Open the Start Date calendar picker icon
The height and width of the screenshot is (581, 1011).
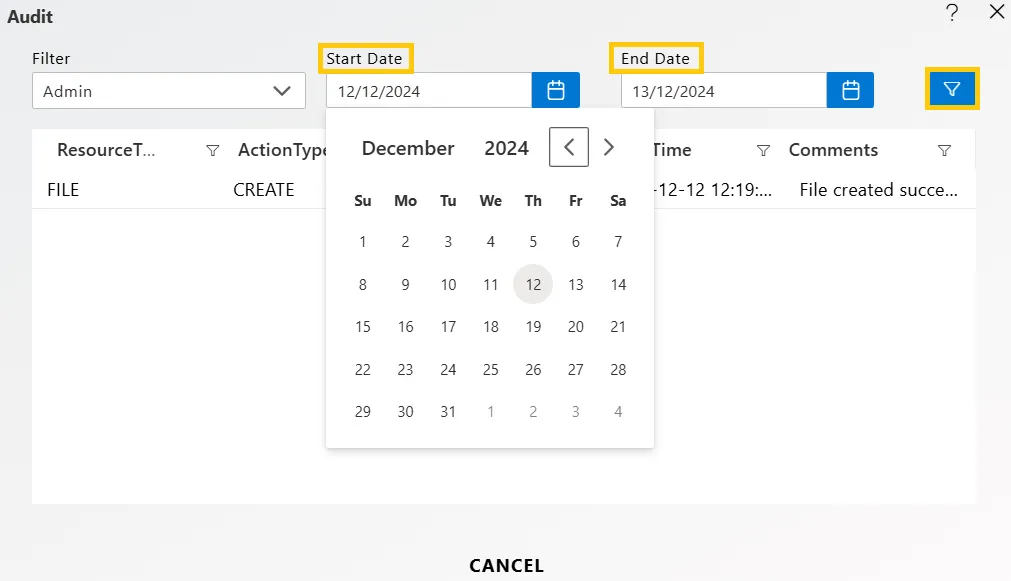coord(555,90)
